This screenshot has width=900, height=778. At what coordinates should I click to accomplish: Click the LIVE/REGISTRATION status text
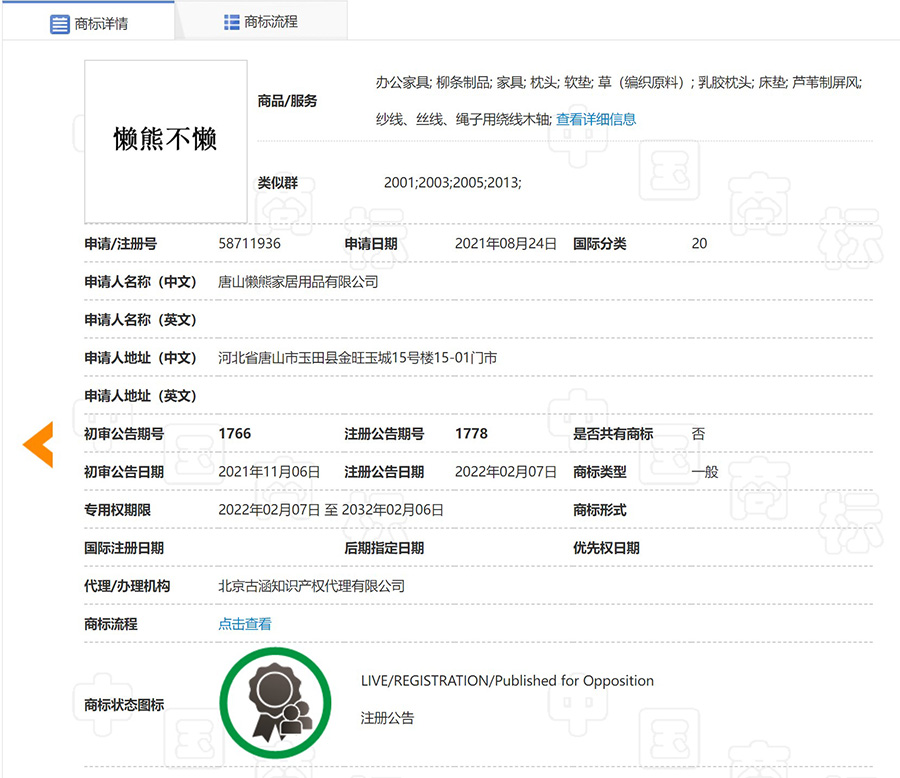point(507,681)
